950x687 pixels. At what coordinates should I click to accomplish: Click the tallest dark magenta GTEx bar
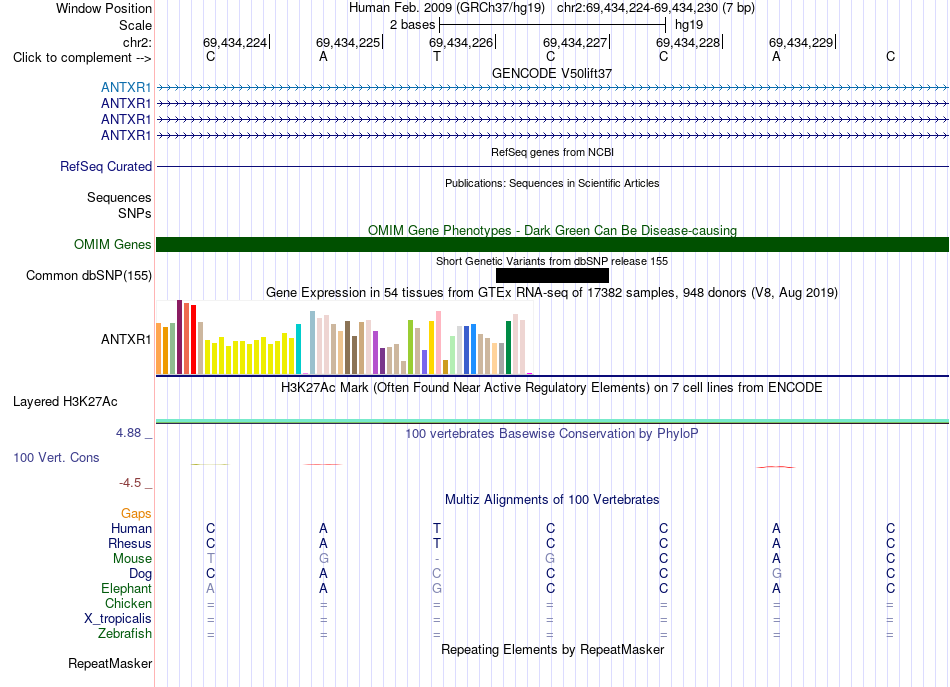click(179, 337)
